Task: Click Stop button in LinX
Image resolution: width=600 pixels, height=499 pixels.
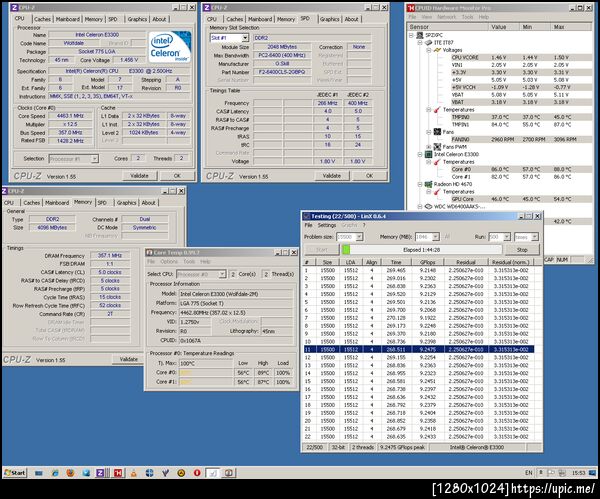Action: pos(522,250)
